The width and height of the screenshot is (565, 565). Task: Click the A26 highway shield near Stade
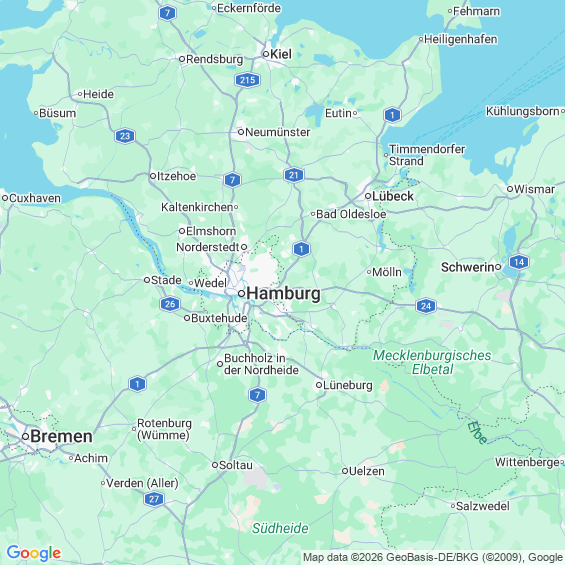pos(170,304)
